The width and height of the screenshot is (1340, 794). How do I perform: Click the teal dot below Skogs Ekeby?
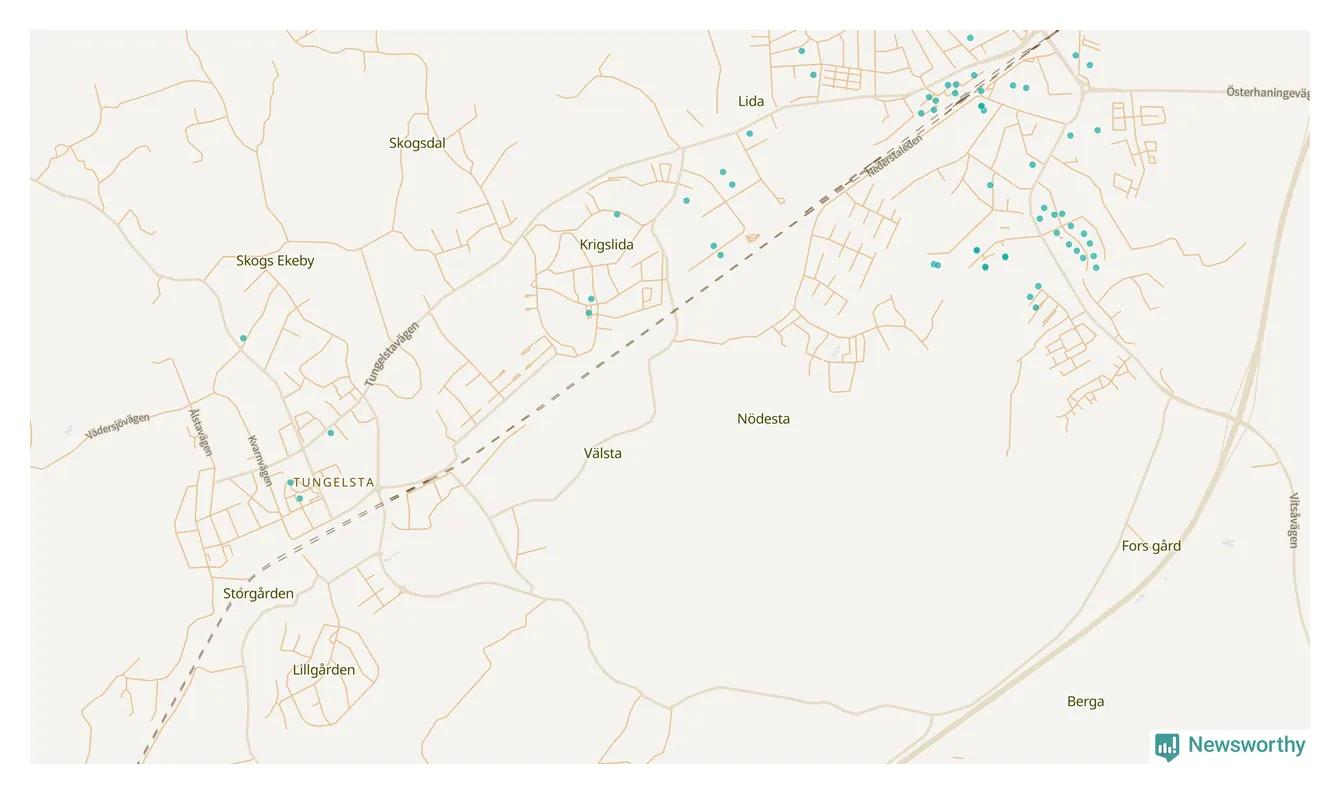[x=243, y=338]
